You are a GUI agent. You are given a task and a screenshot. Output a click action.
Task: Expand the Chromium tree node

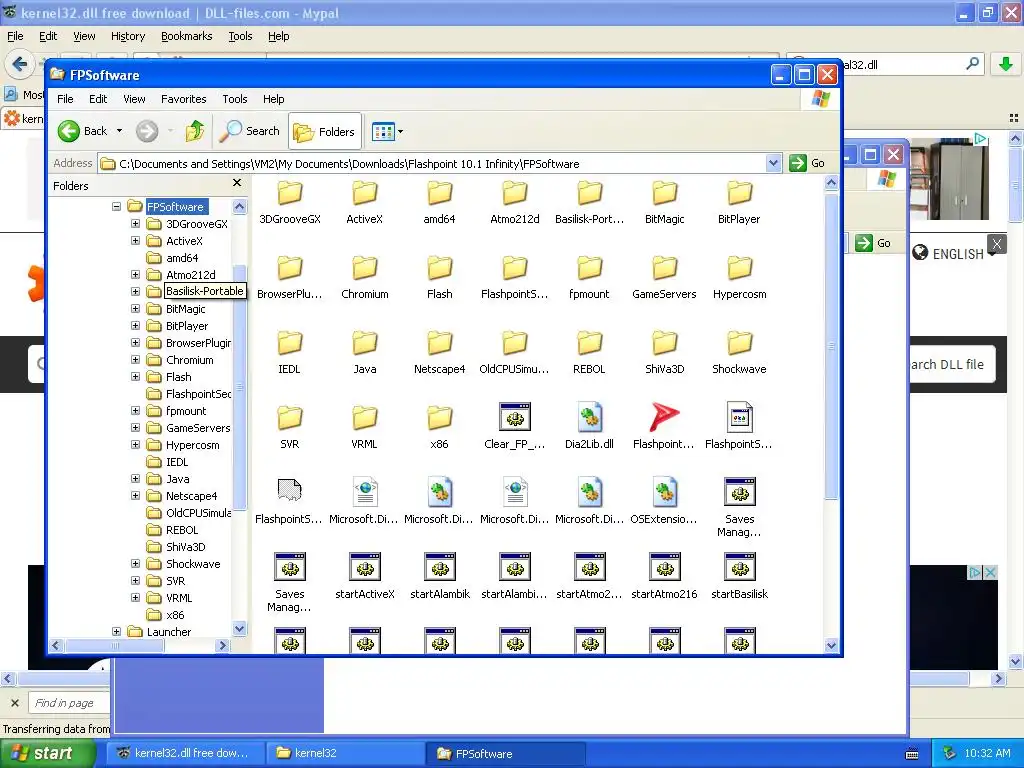(135, 359)
